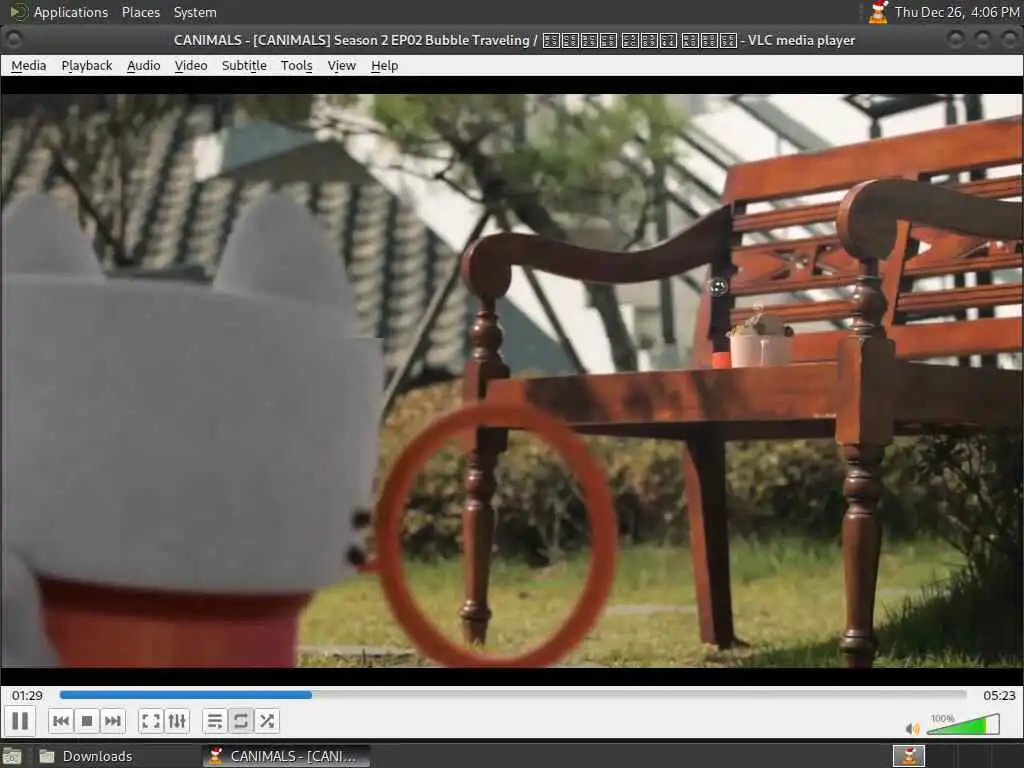Seek using the playback progress bar

[x=513, y=695]
